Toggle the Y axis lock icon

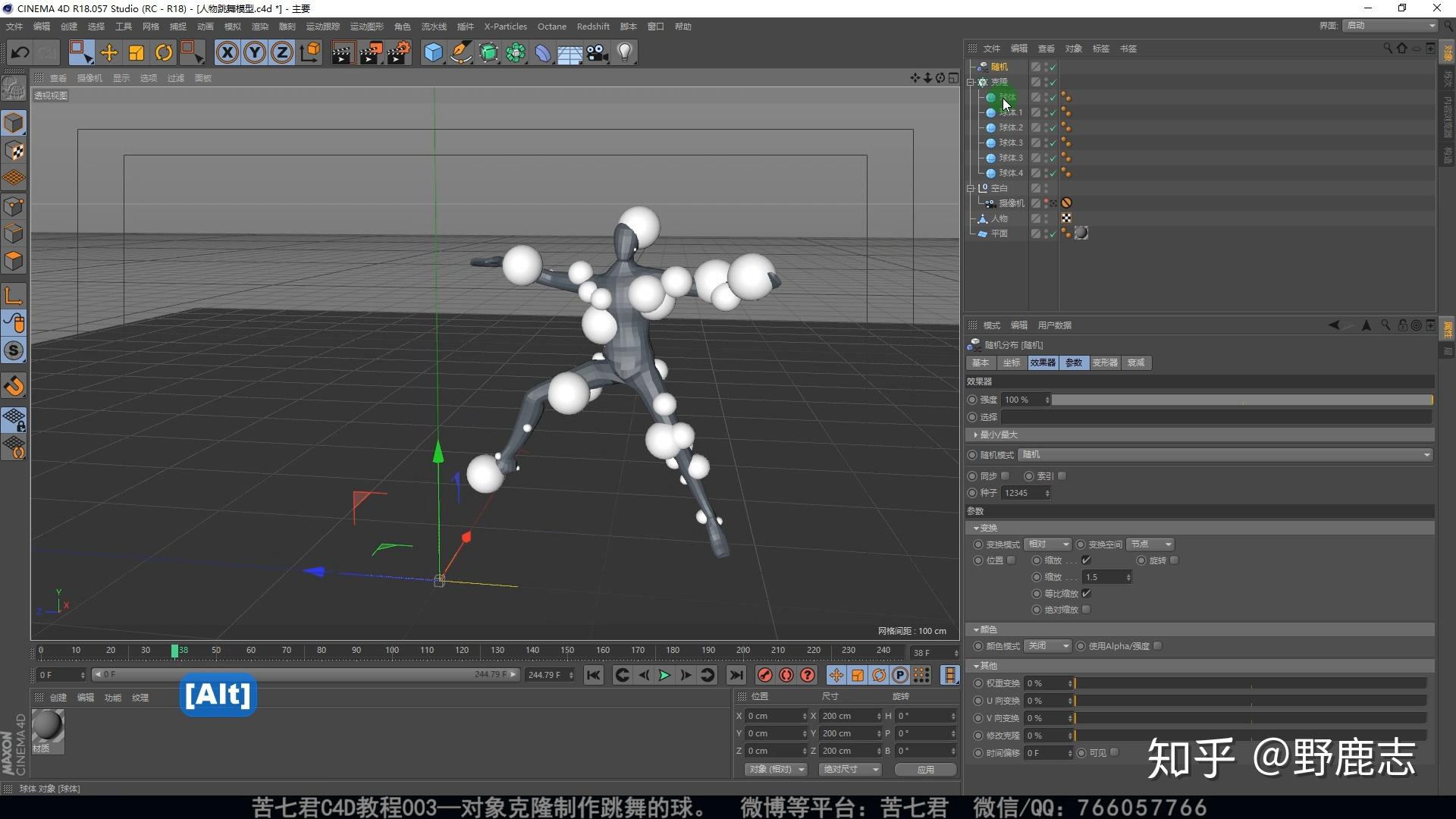click(255, 52)
